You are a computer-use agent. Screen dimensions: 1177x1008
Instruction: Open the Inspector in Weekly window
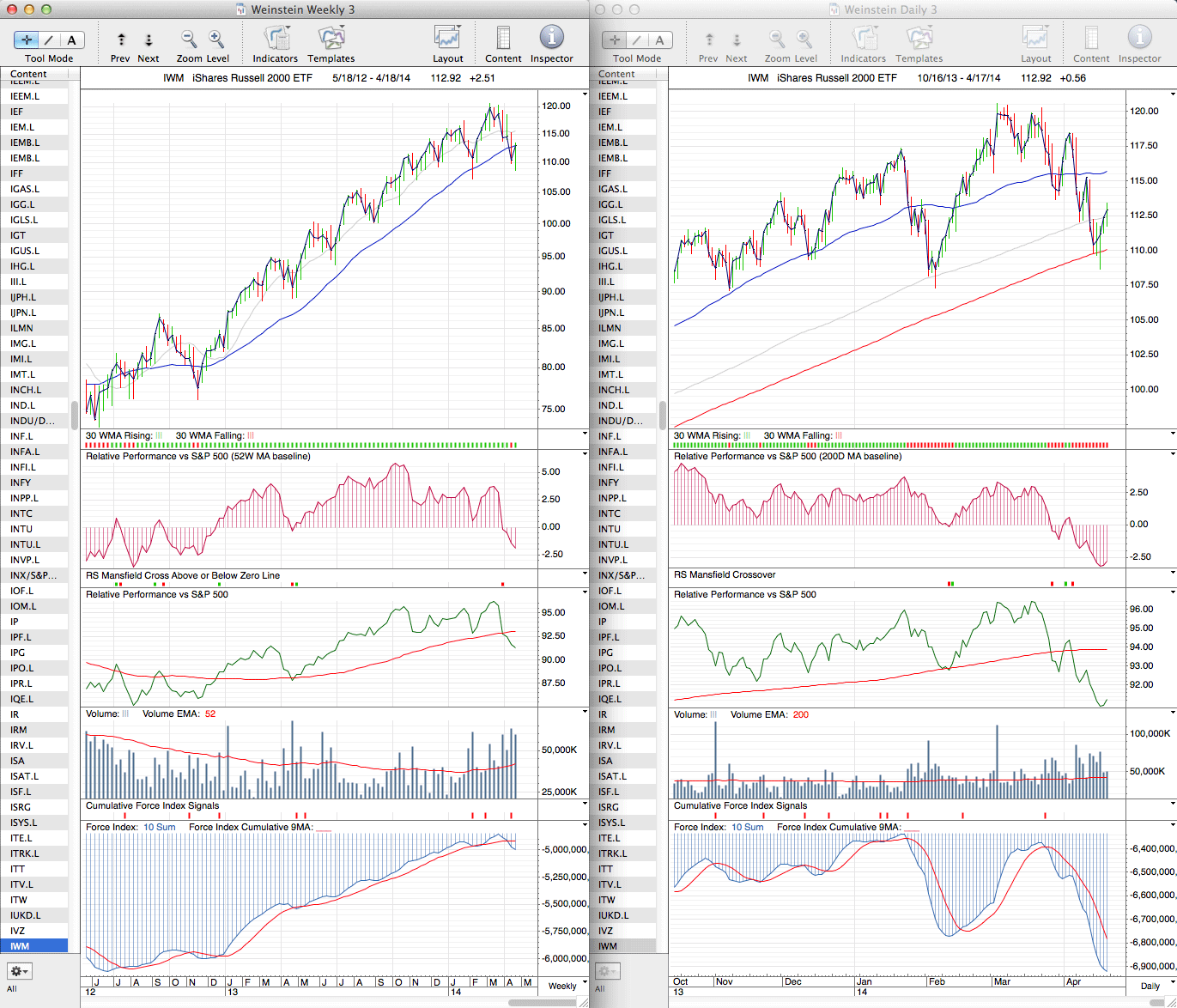[x=551, y=39]
